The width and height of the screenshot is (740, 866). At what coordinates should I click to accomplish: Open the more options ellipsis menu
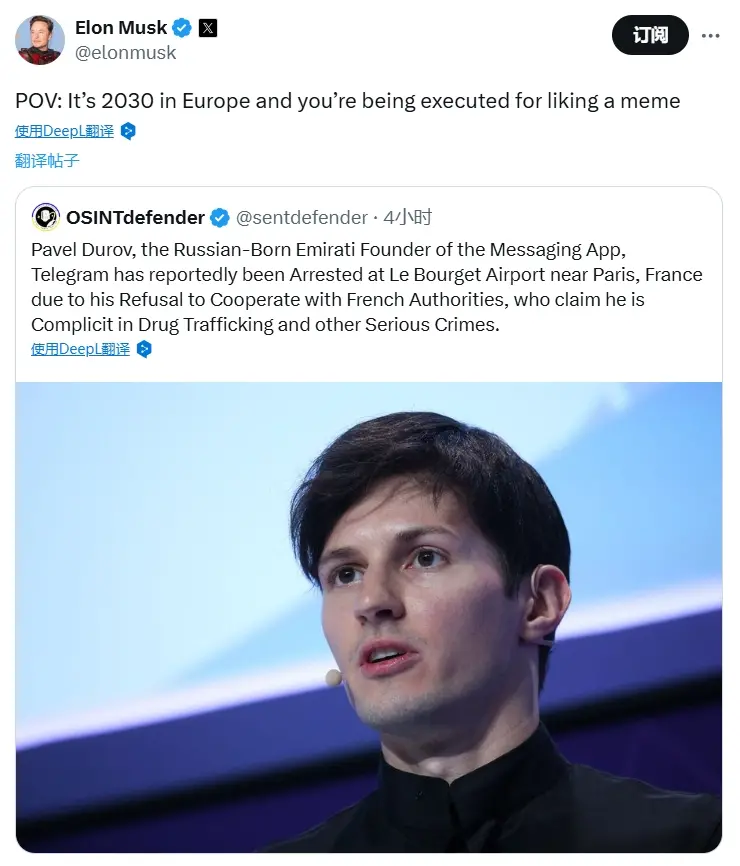tap(710, 35)
